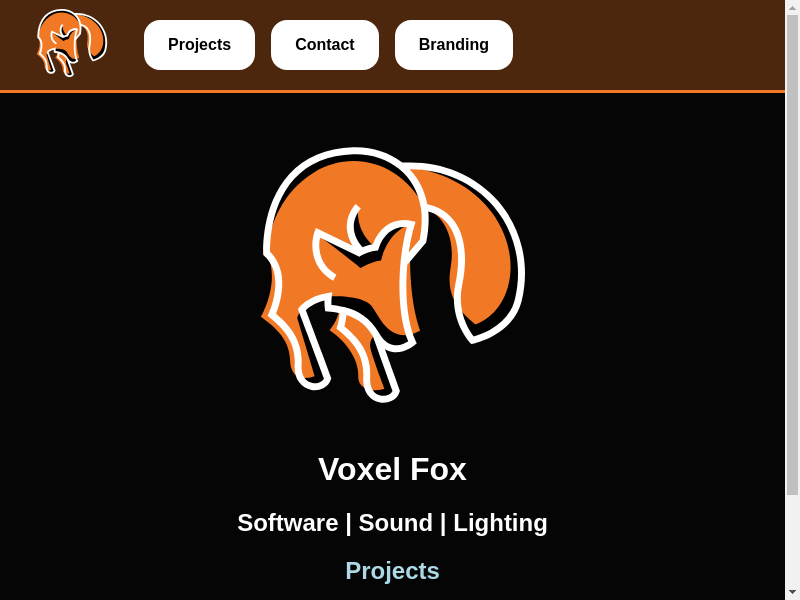The height and width of the screenshot is (600, 800).
Task: Click the small Voxel Fox header logo
Action: pyautogui.click(x=71, y=43)
